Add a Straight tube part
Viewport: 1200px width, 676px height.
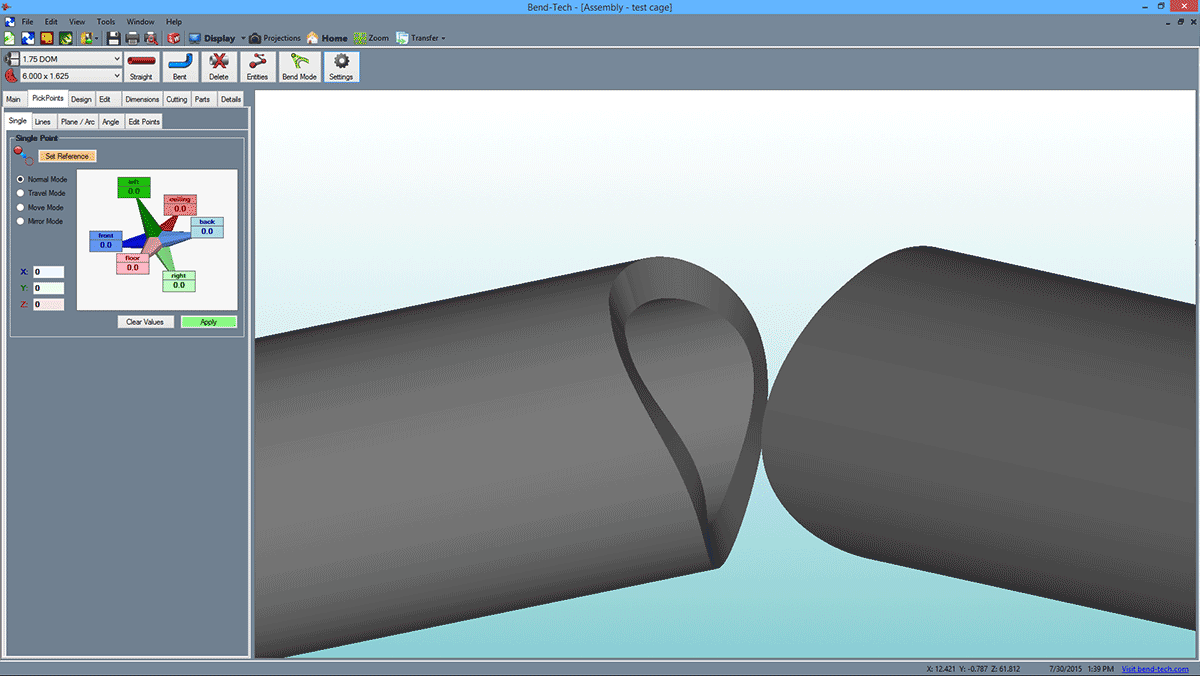141,66
